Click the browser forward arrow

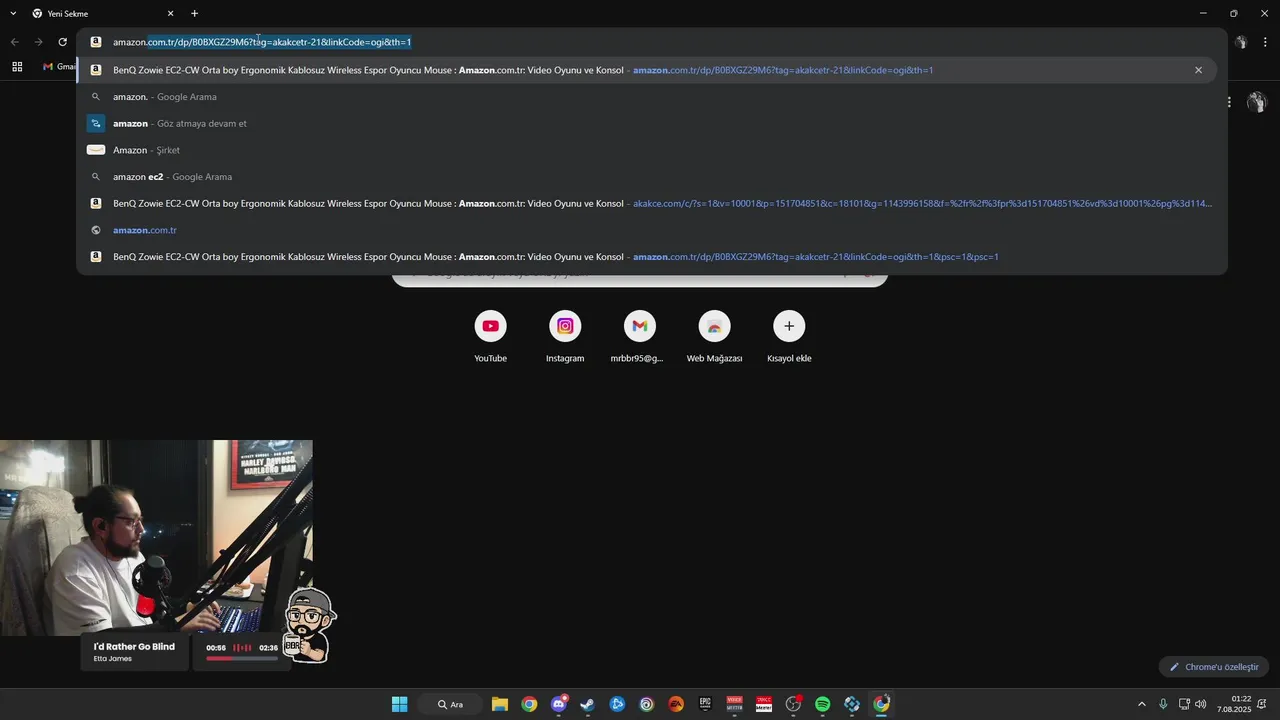38,42
